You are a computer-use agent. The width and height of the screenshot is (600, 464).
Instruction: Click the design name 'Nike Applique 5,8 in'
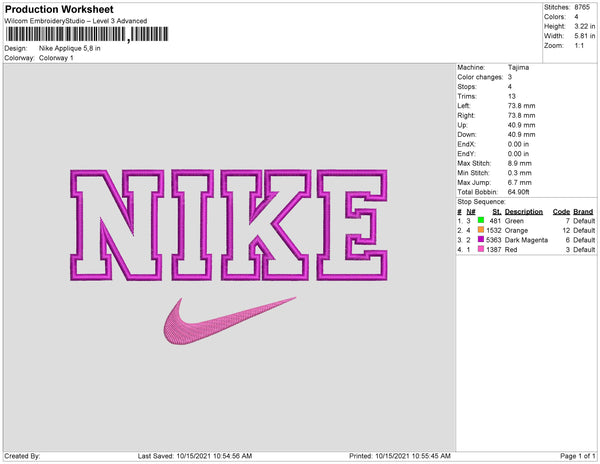click(x=70, y=48)
